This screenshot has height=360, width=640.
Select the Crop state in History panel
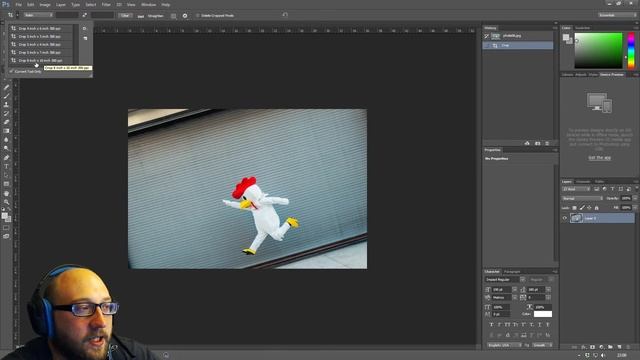click(x=518, y=45)
